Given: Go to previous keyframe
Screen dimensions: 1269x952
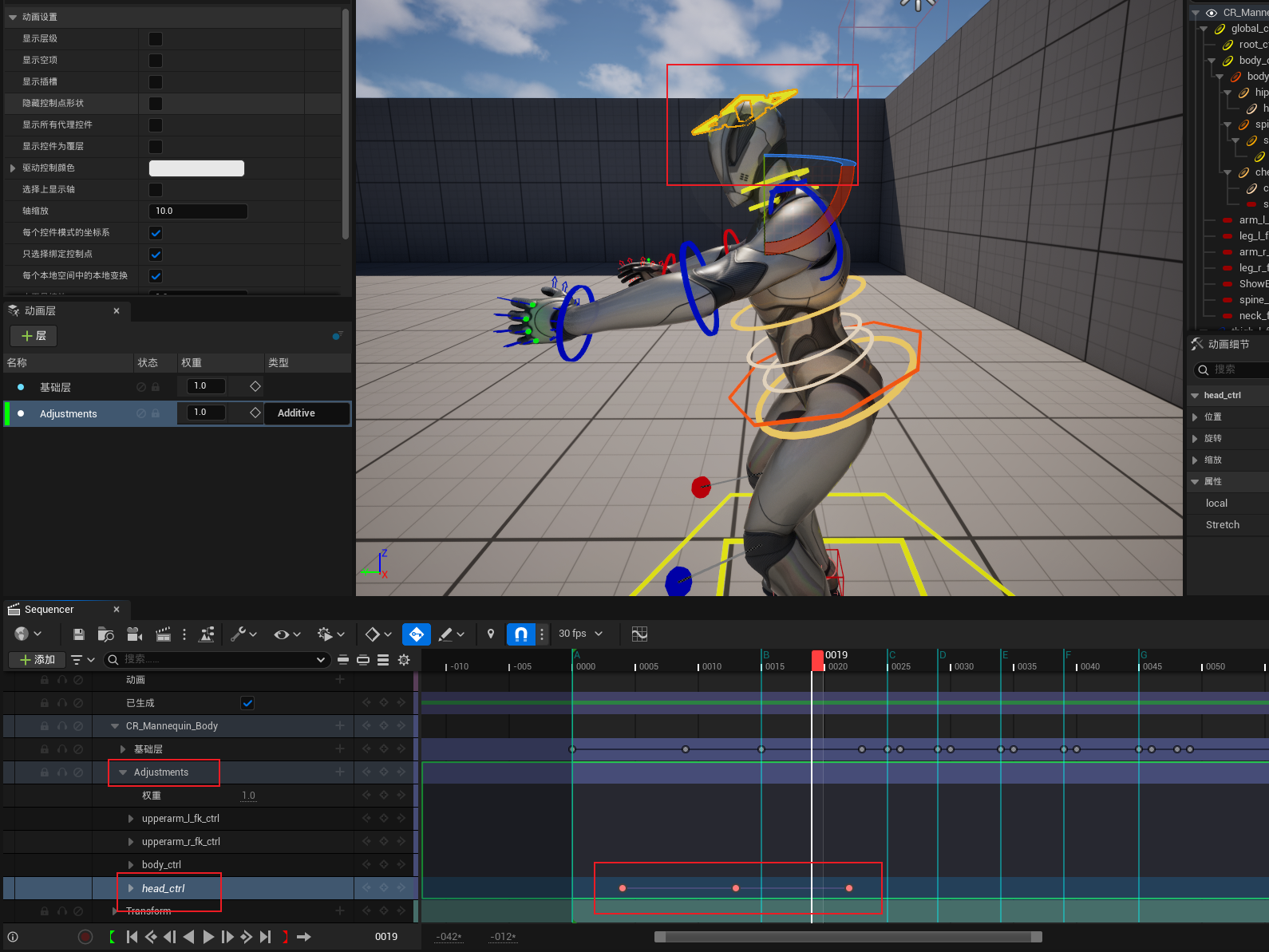Looking at the screenshot, I should pos(151,937).
